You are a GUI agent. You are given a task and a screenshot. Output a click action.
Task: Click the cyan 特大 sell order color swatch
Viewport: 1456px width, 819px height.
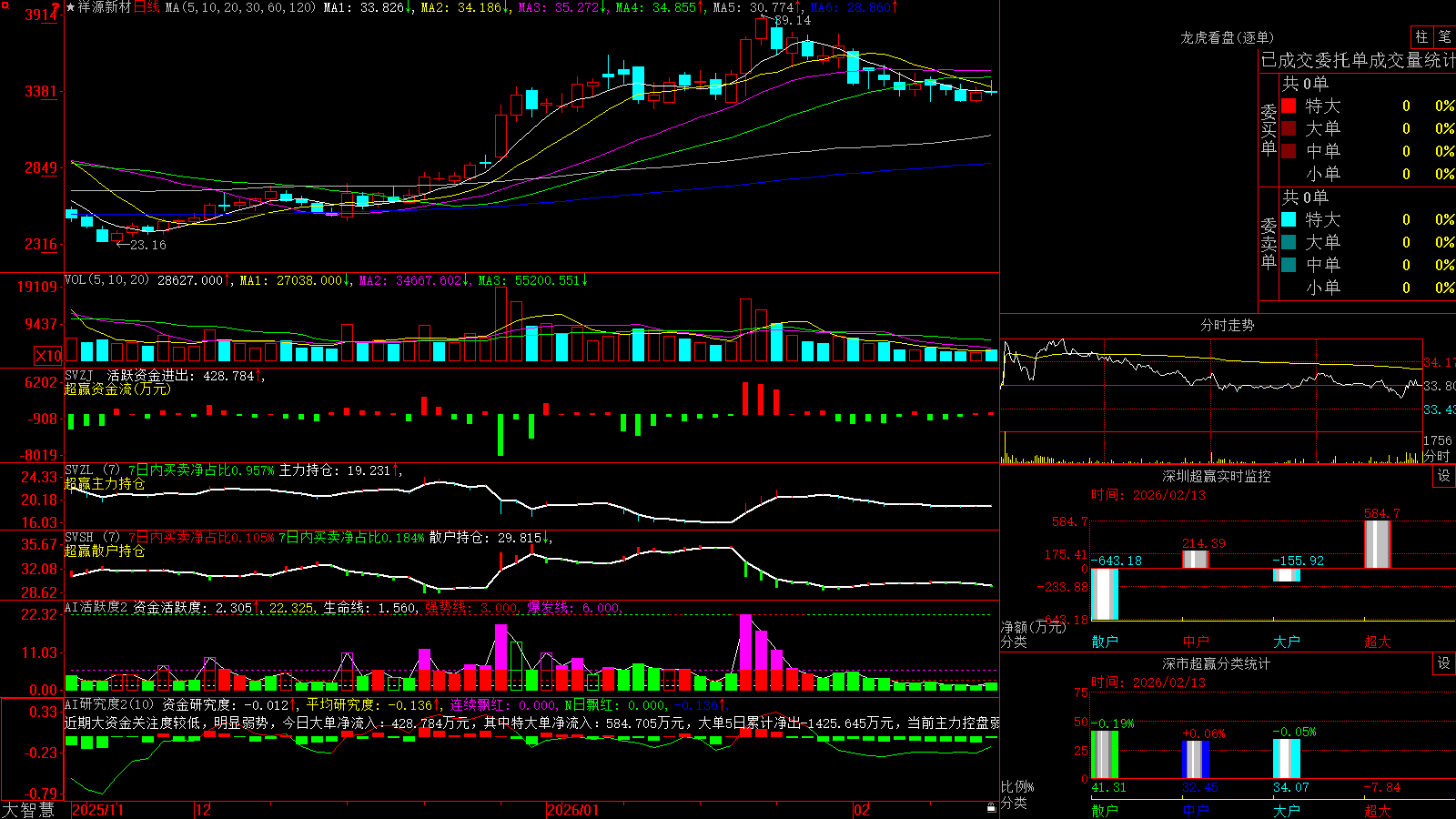coord(1289,219)
